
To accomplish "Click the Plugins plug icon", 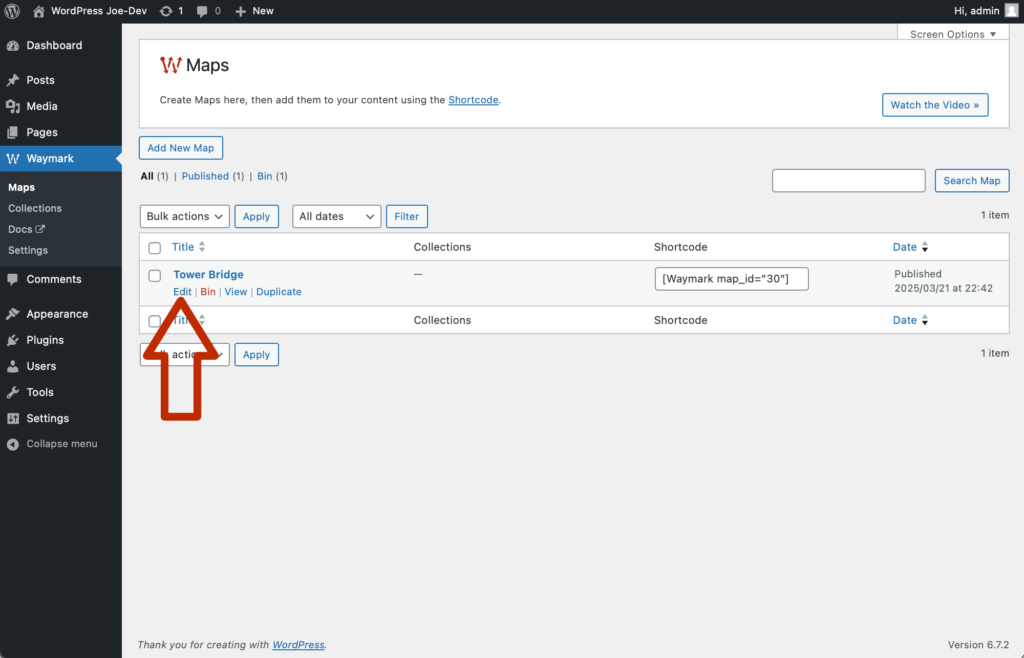I will [13, 340].
